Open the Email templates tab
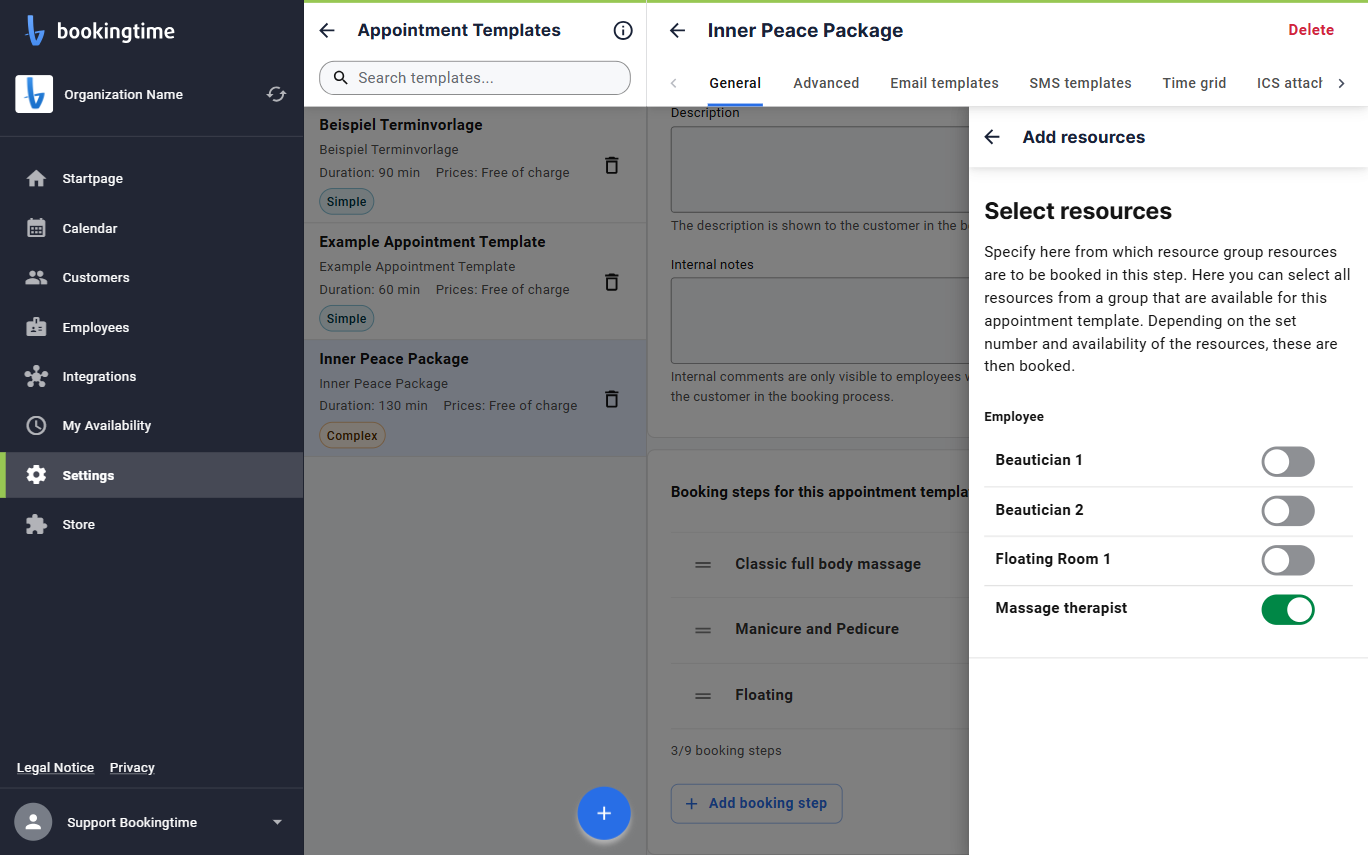 point(944,83)
